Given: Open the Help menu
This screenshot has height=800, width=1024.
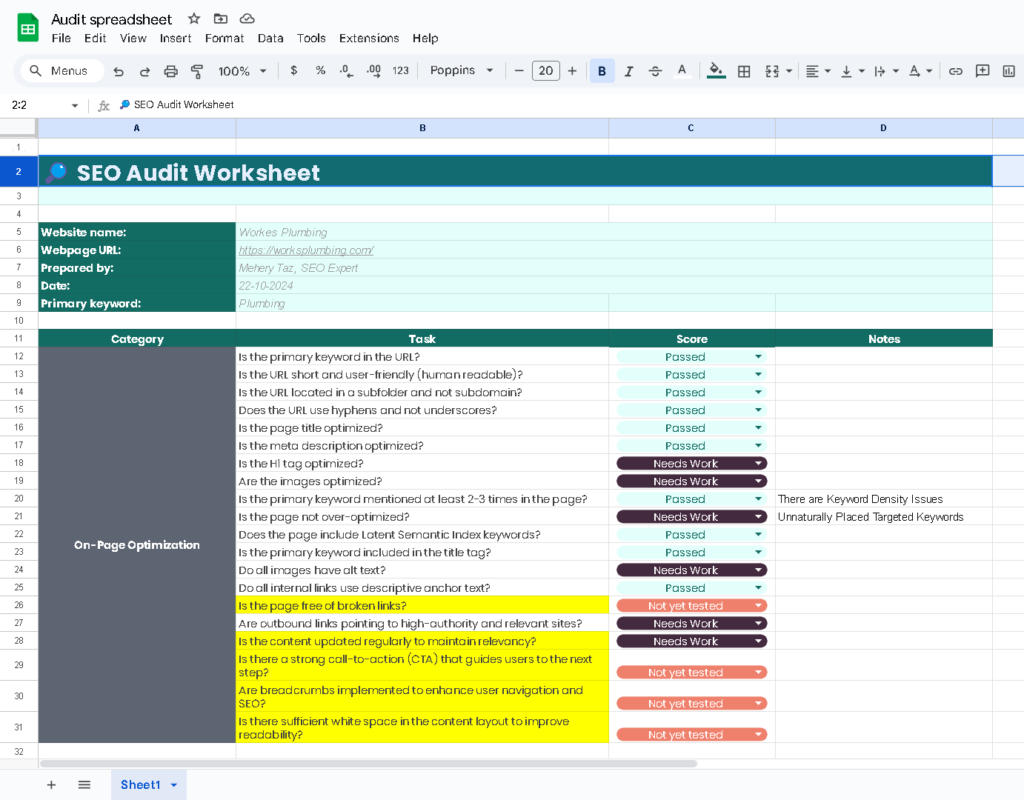Looking at the screenshot, I should [x=425, y=39].
